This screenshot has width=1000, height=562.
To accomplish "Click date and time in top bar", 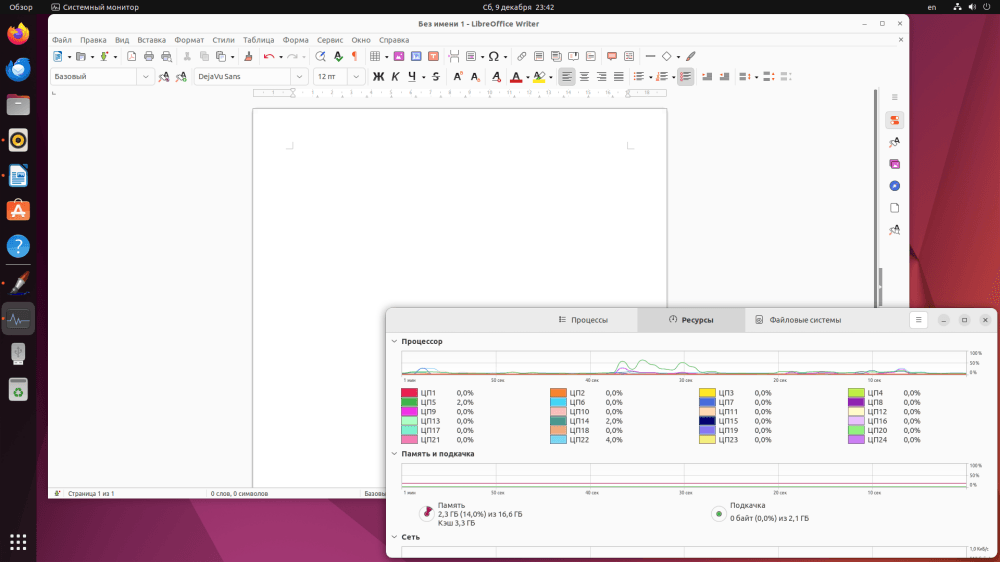I will (518, 7).
